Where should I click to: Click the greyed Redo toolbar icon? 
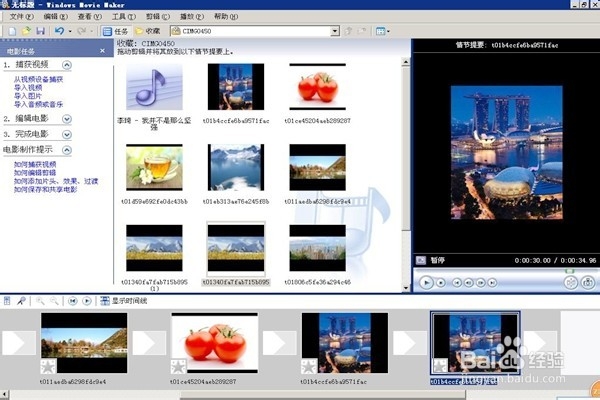coord(82,31)
